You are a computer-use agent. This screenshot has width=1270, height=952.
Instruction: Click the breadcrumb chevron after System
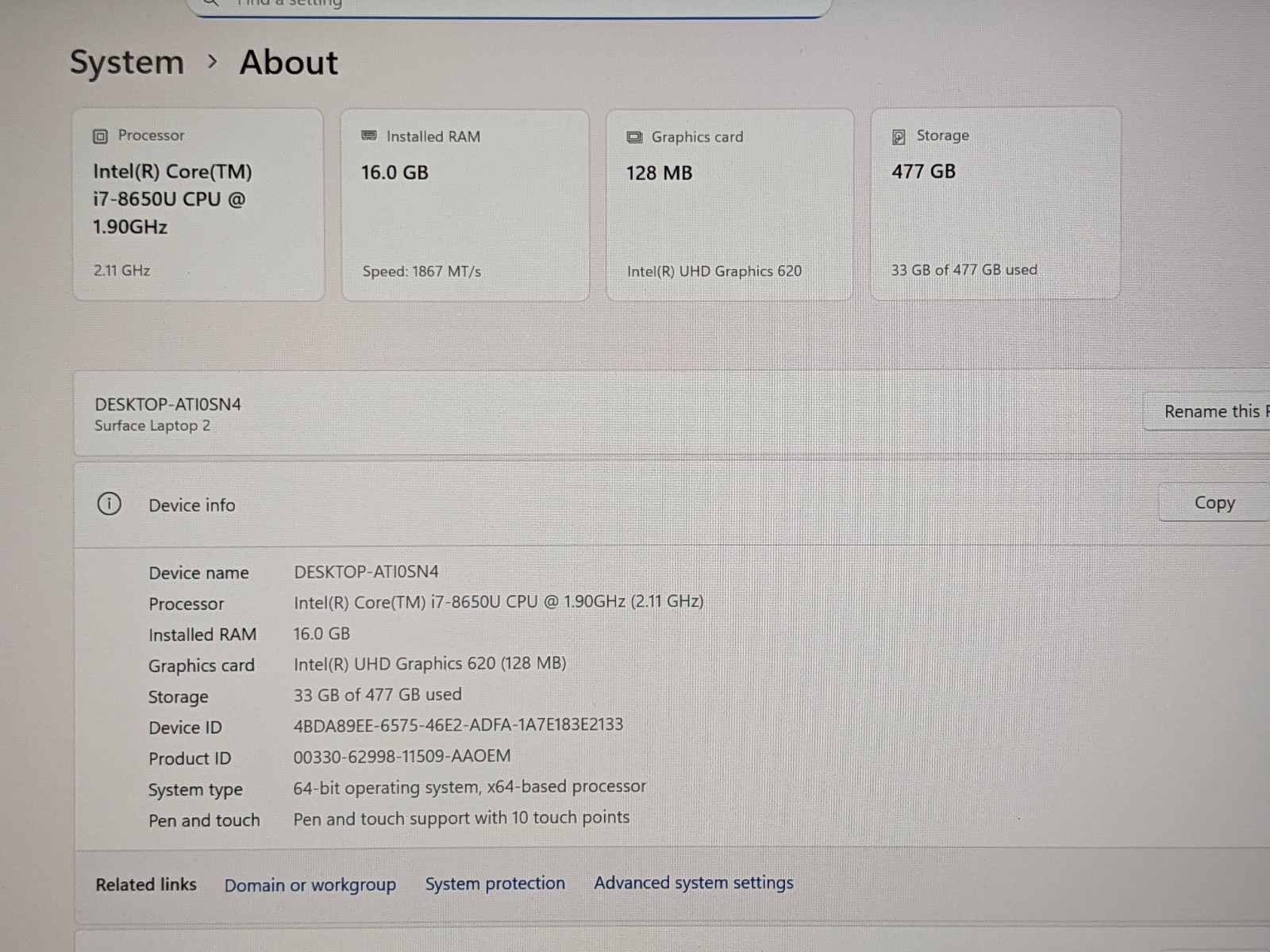212,61
